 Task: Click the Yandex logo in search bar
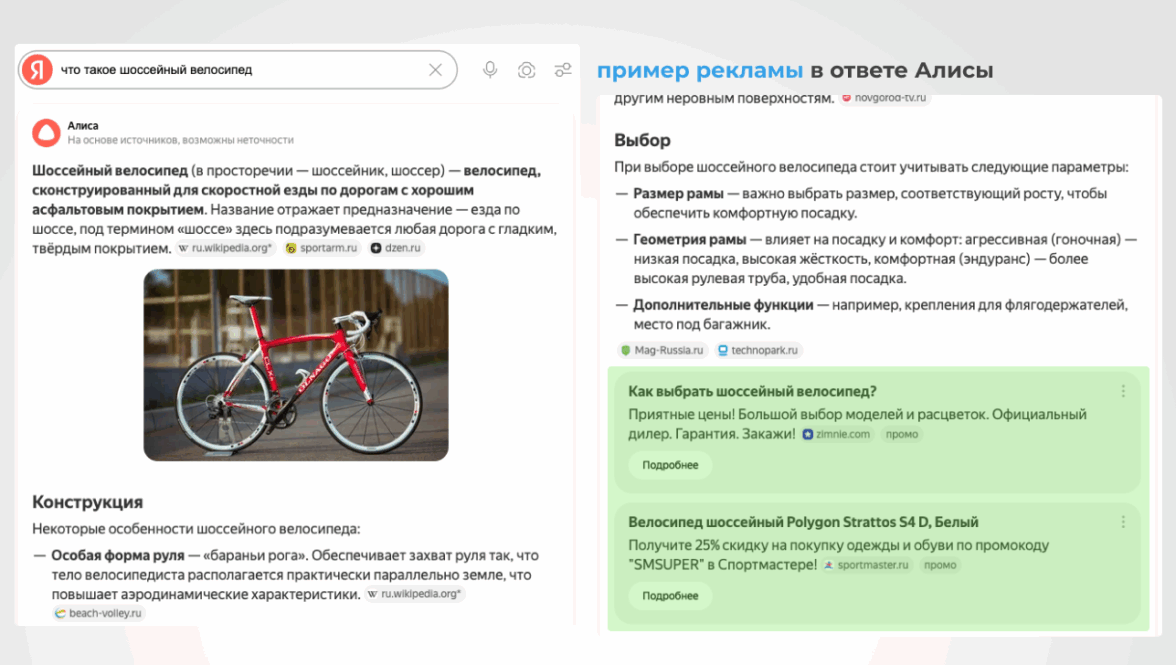coord(37,70)
